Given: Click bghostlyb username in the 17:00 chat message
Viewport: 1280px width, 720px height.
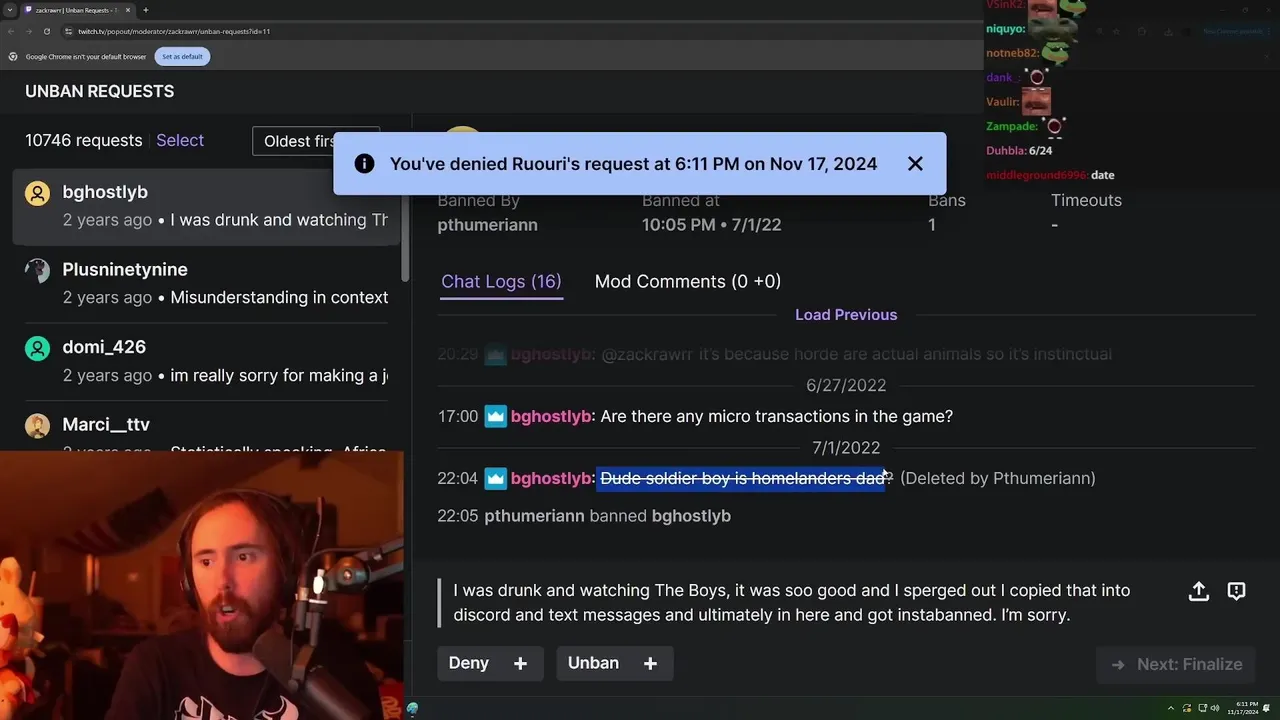Looking at the screenshot, I should click(551, 416).
